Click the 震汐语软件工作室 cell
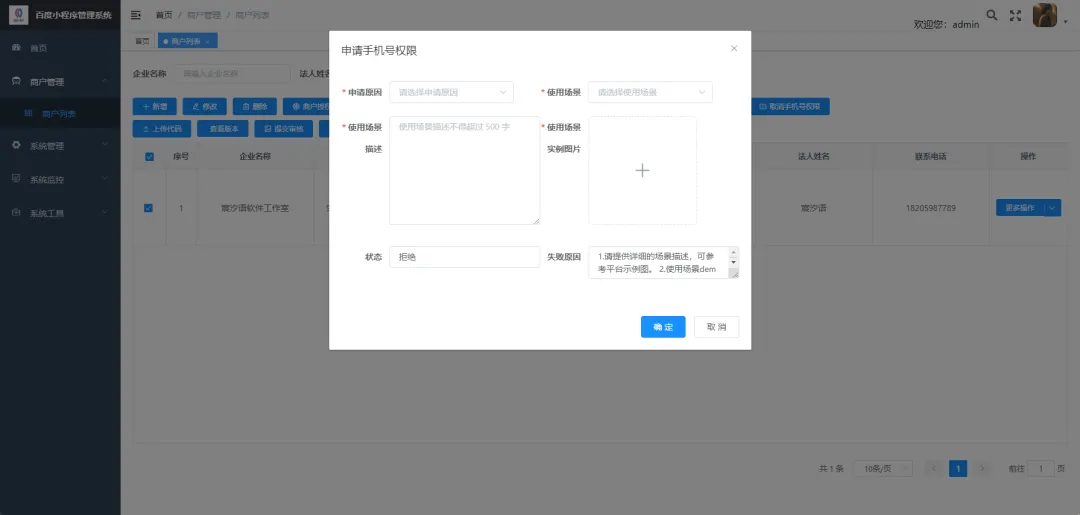This screenshot has height=515, width=1080. 255,208
